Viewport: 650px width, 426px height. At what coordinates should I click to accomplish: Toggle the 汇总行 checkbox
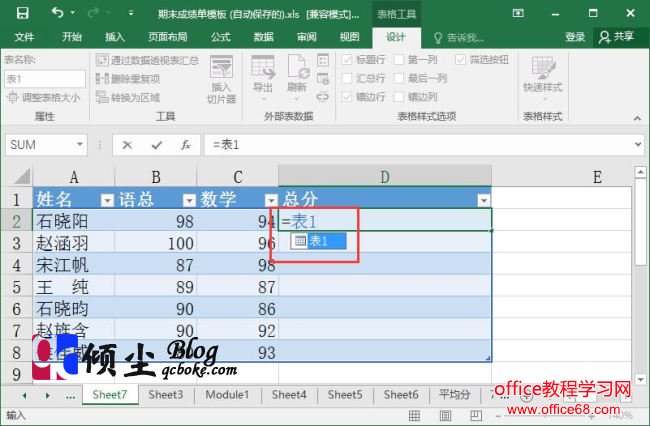point(347,78)
